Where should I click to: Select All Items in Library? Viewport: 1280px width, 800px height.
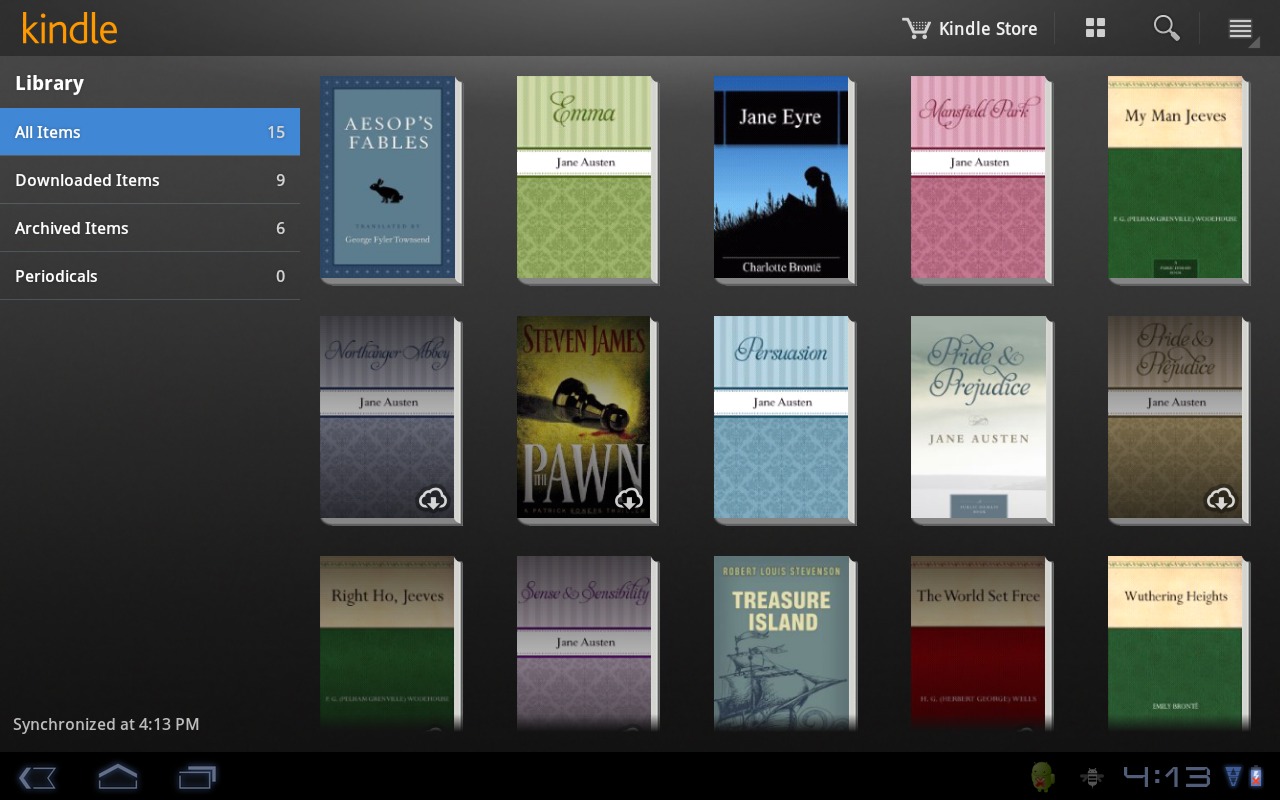click(150, 132)
